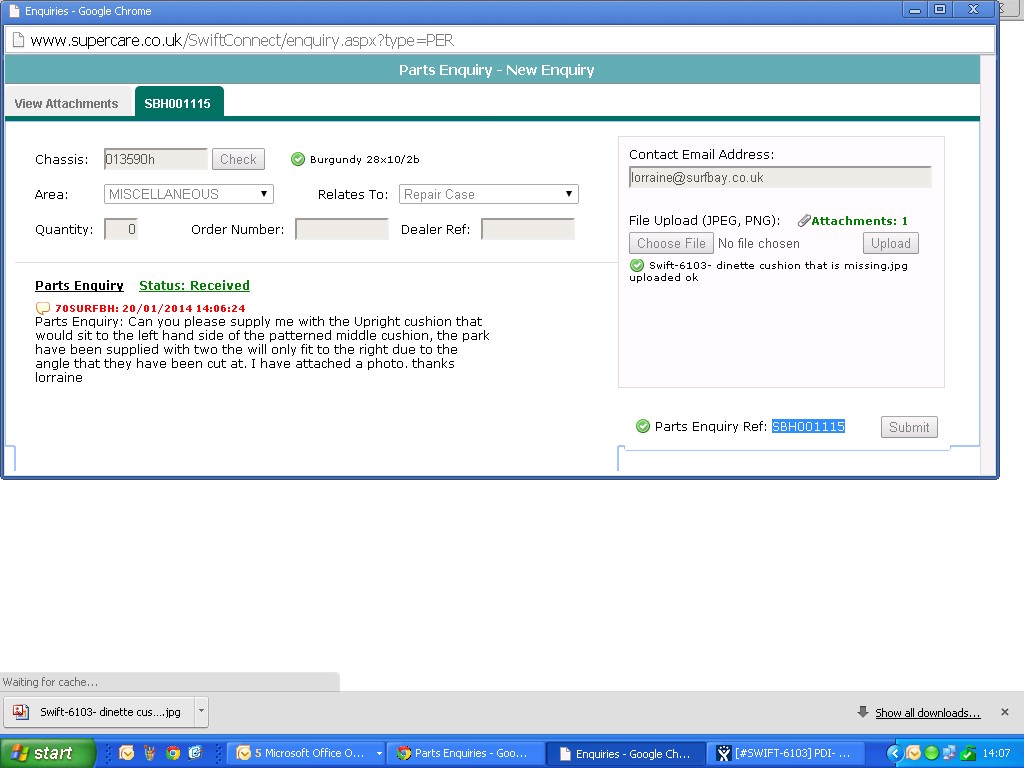This screenshot has height=768, width=1024.
Task: Open the Windows Start menu
Action: coord(47,753)
